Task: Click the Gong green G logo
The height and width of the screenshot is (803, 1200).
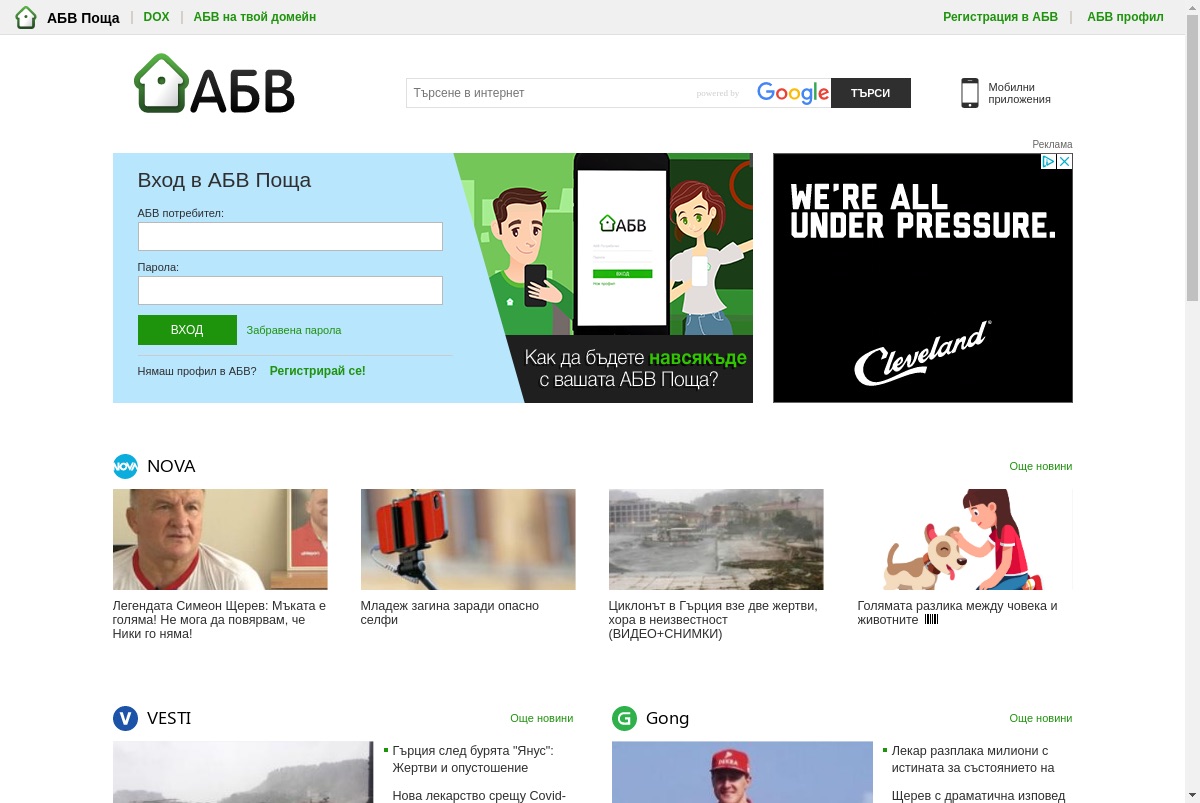Action: point(624,718)
